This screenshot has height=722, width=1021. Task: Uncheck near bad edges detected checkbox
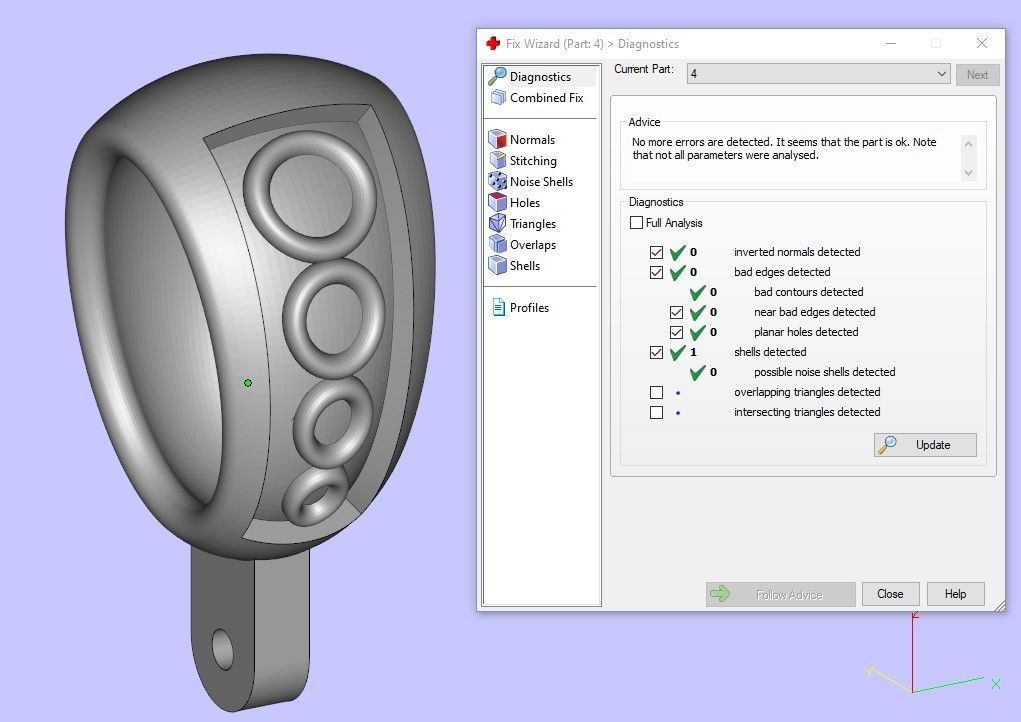coord(677,312)
